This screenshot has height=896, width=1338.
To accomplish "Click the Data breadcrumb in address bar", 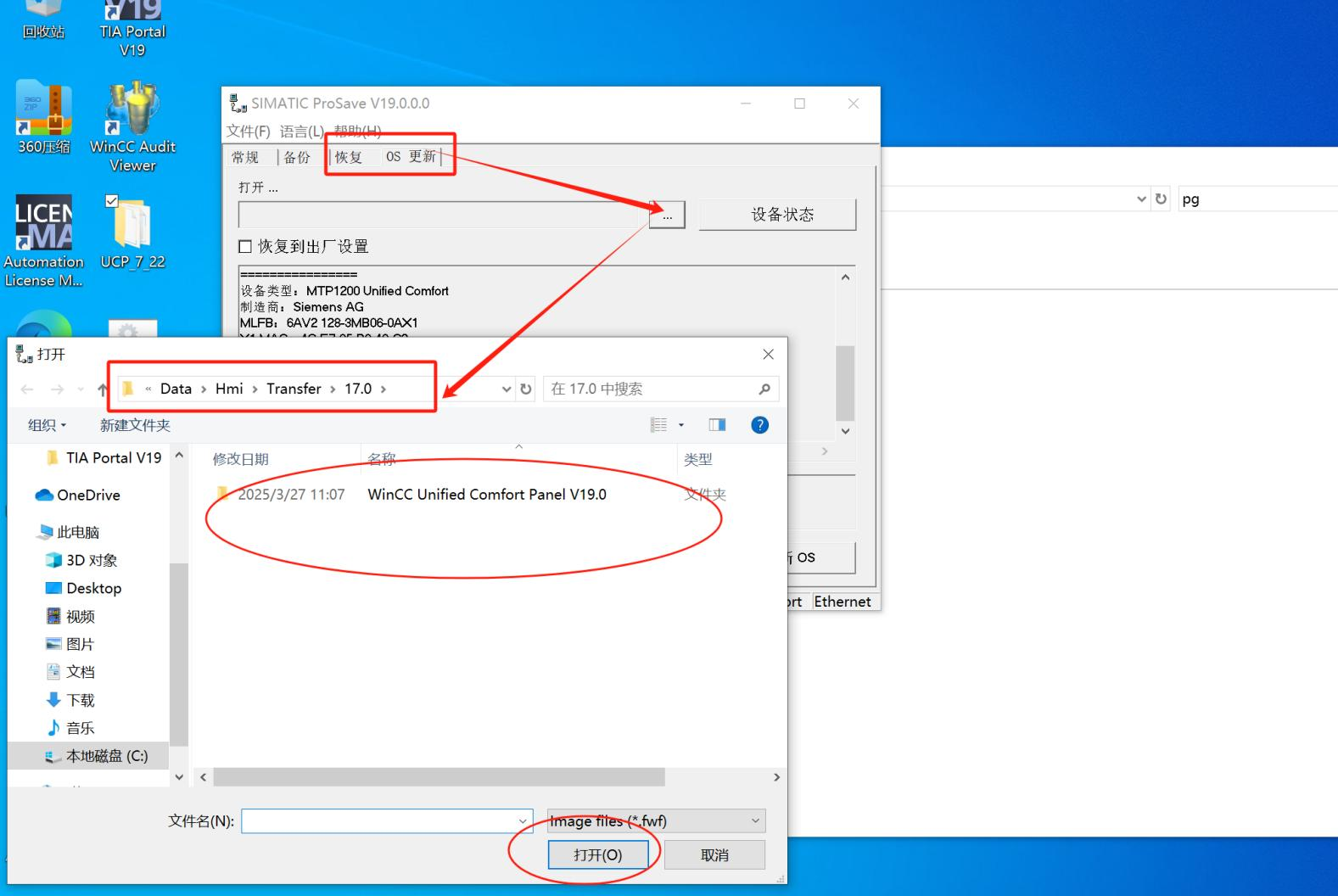I will click(176, 389).
